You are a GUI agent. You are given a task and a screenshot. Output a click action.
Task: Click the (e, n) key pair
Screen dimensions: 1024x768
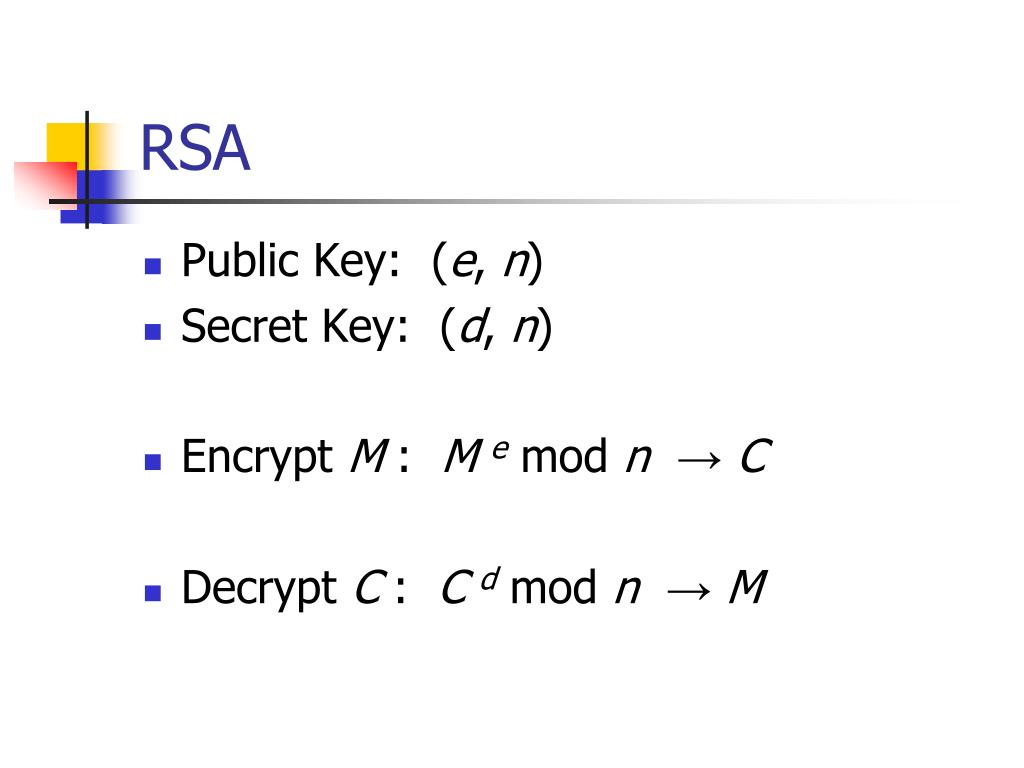click(487, 262)
